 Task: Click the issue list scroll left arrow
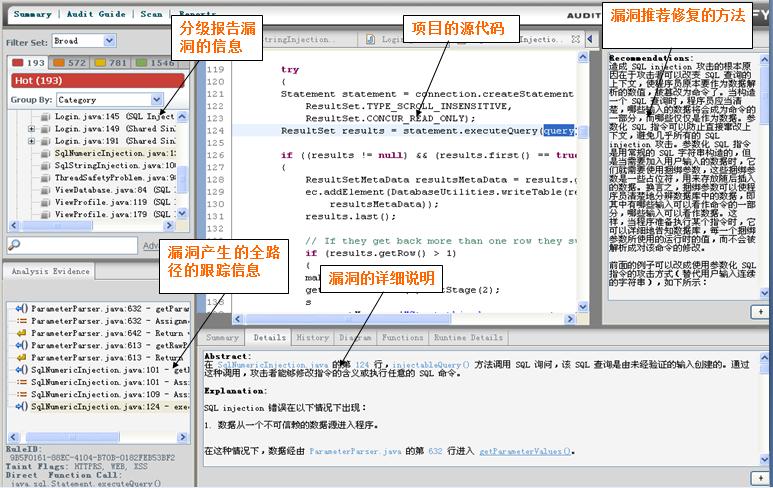tap(14, 226)
